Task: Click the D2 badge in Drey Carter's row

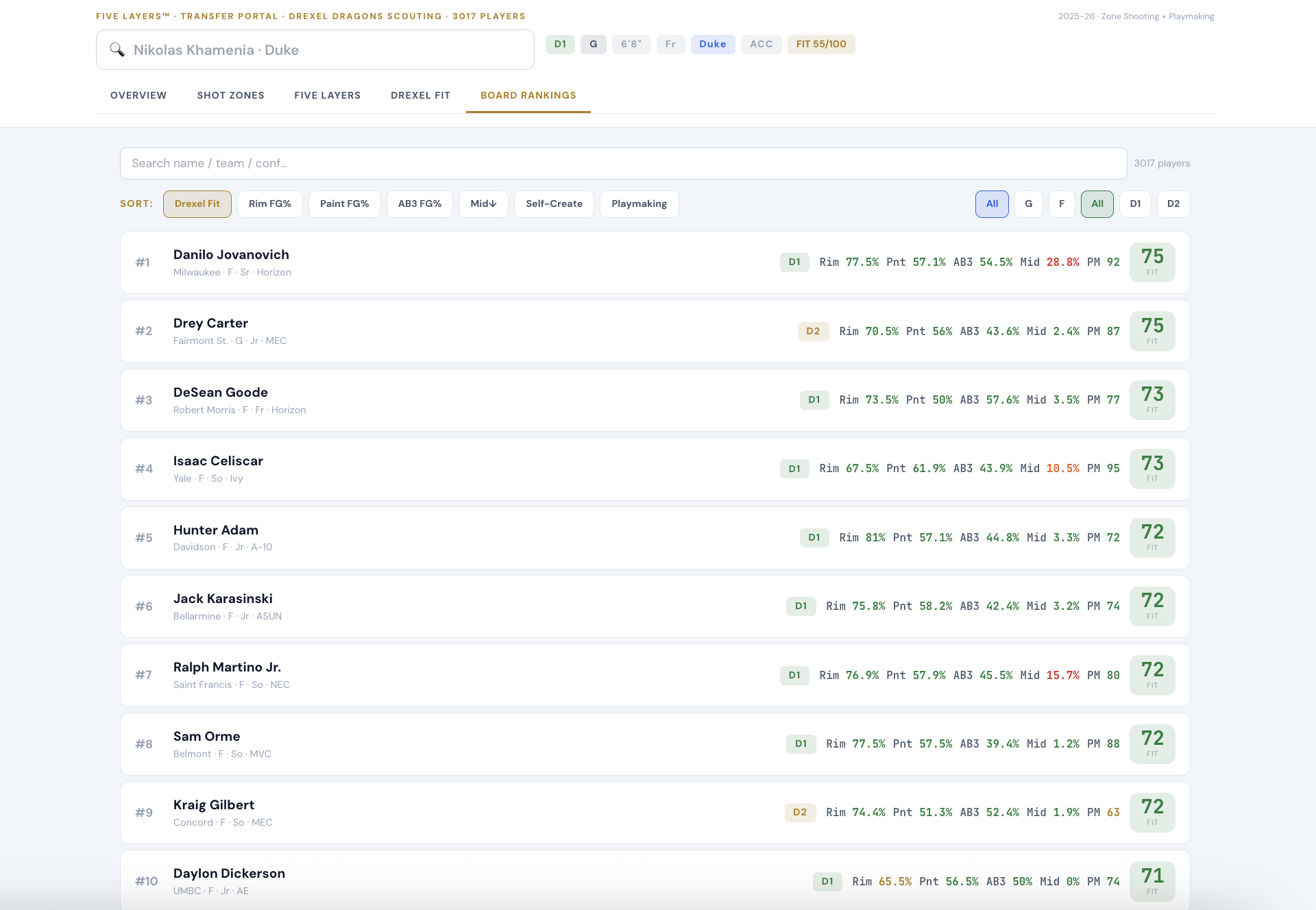Action: pos(813,331)
